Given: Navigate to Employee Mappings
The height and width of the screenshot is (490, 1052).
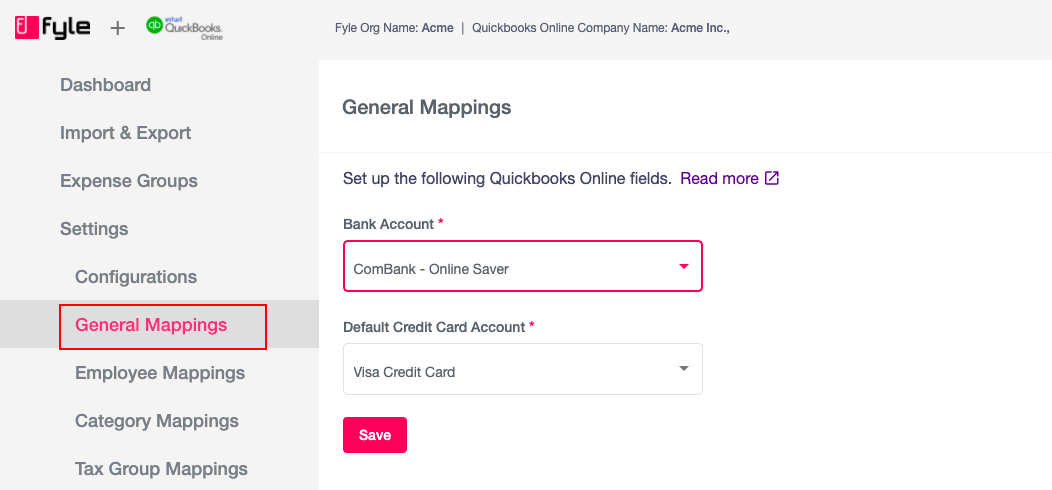Looking at the screenshot, I should [x=160, y=373].
